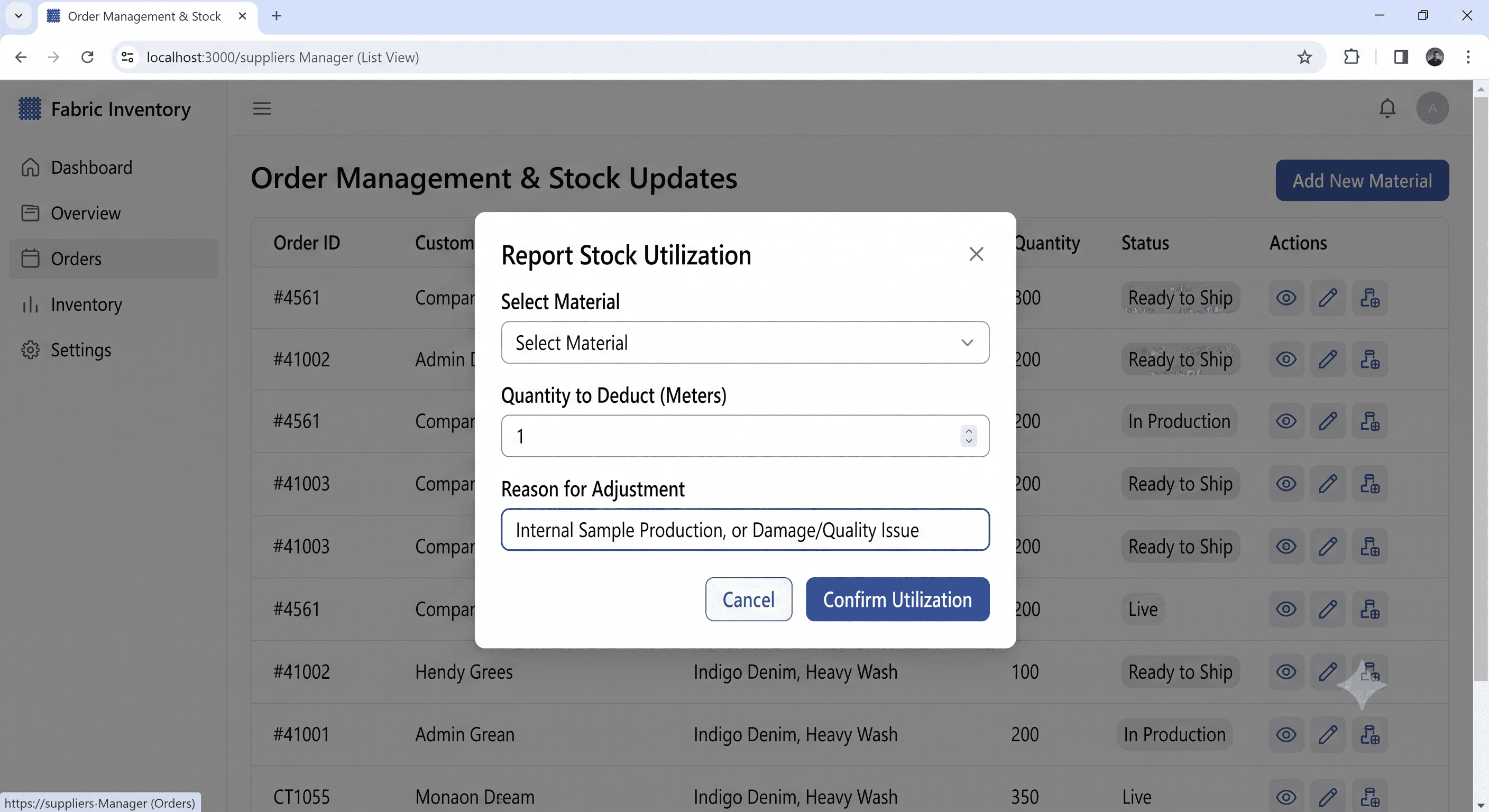Image resolution: width=1489 pixels, height=812 pixels.
Task: Open the Select Material dropdown
Action: [745, 343]
